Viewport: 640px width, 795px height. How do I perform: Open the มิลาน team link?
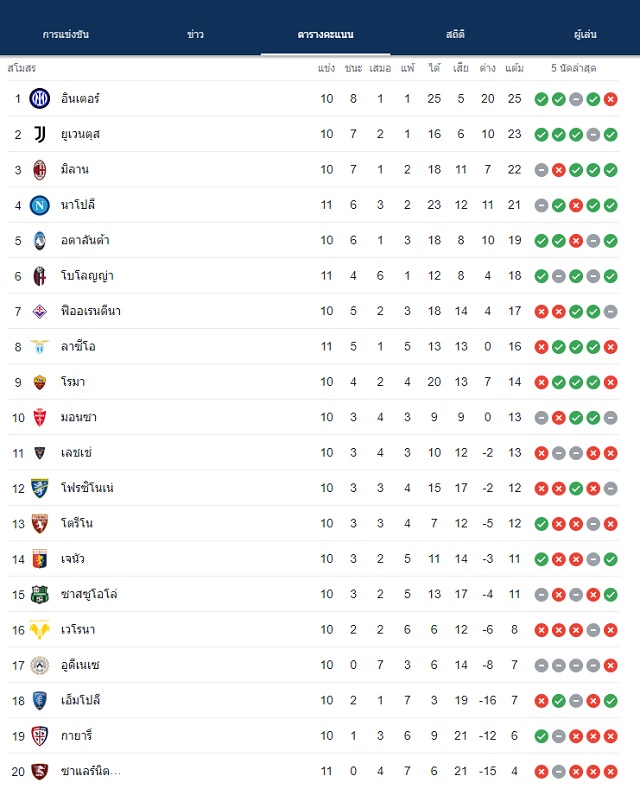coord(75,169)
